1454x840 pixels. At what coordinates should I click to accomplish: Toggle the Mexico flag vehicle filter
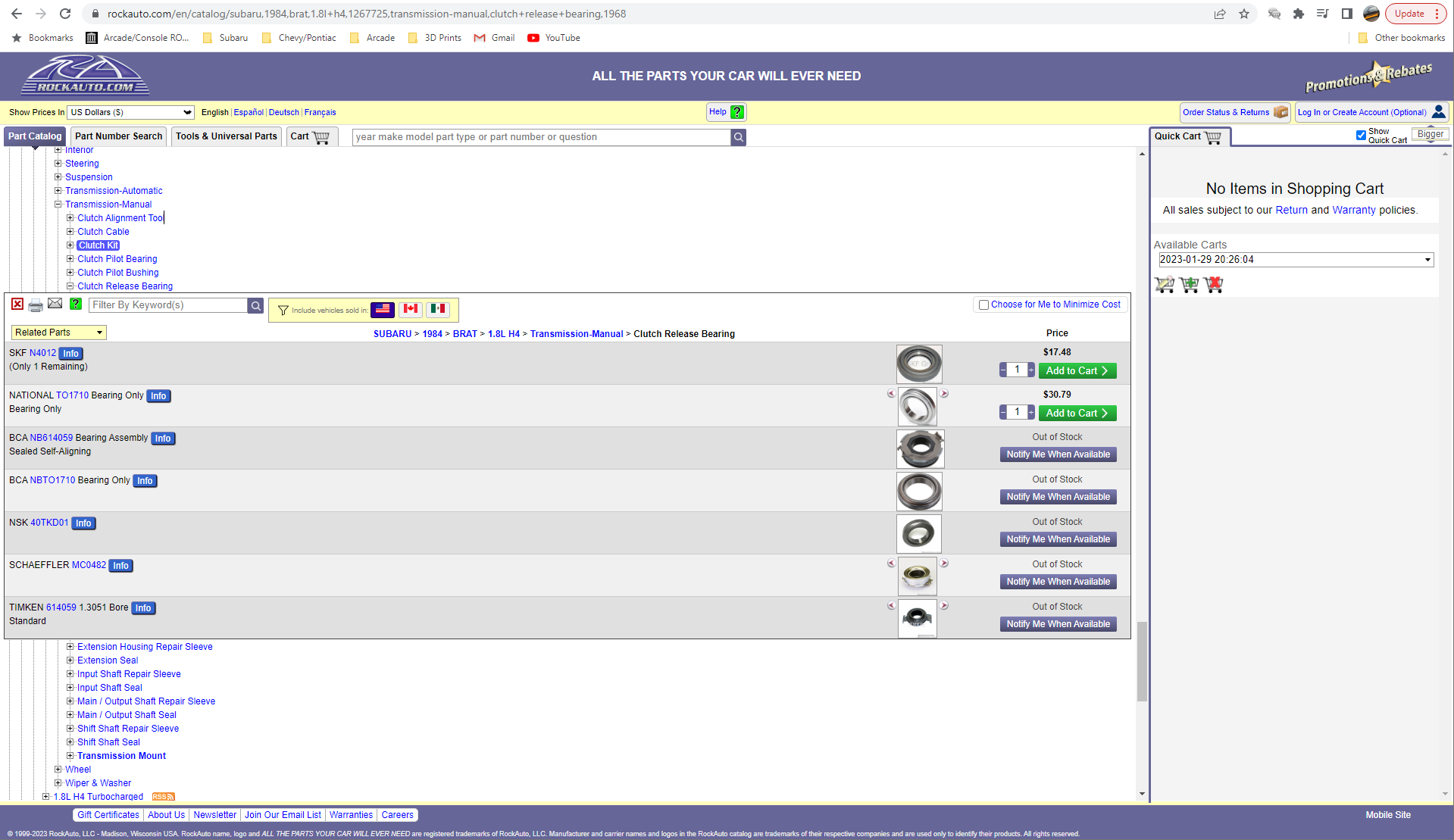[x=438, y=309]
